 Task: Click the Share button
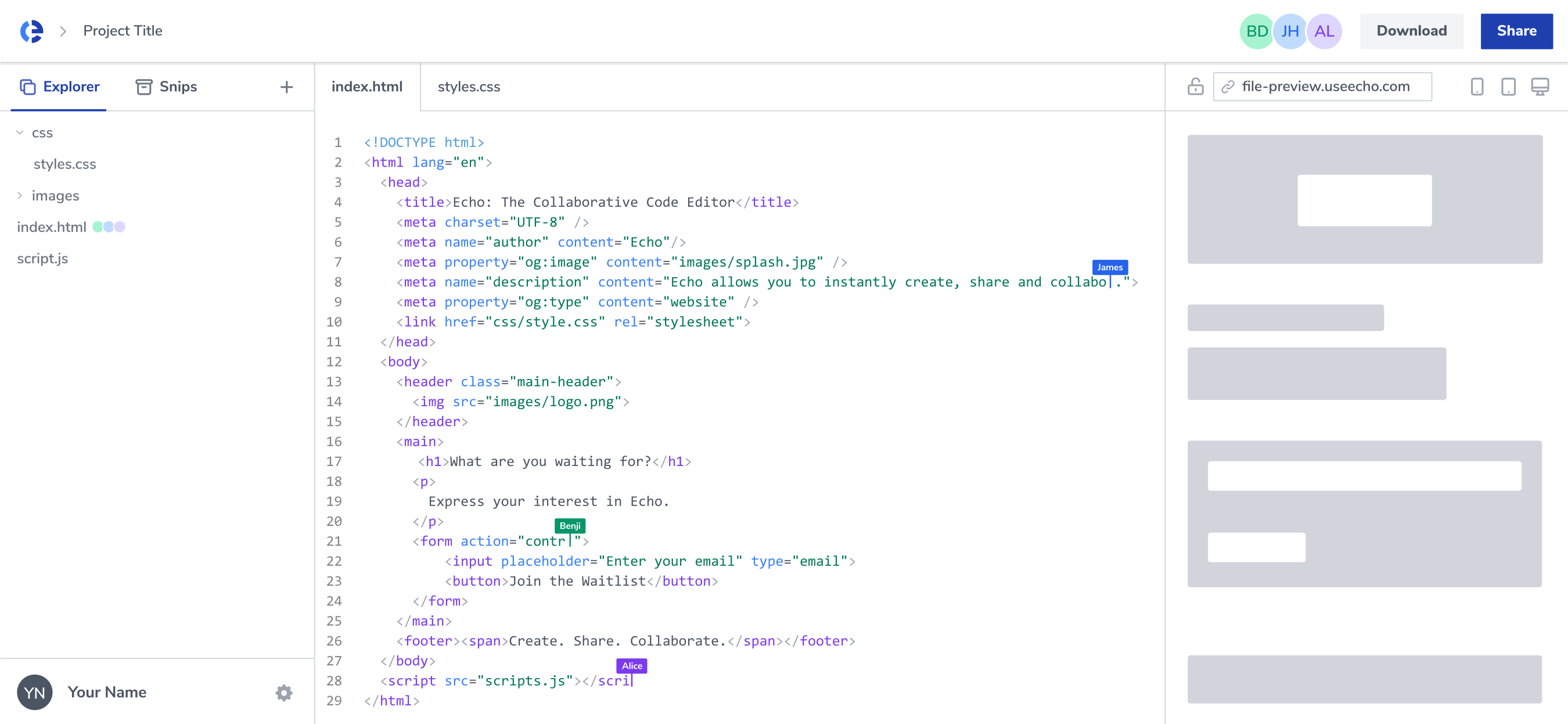(1516, 31)
